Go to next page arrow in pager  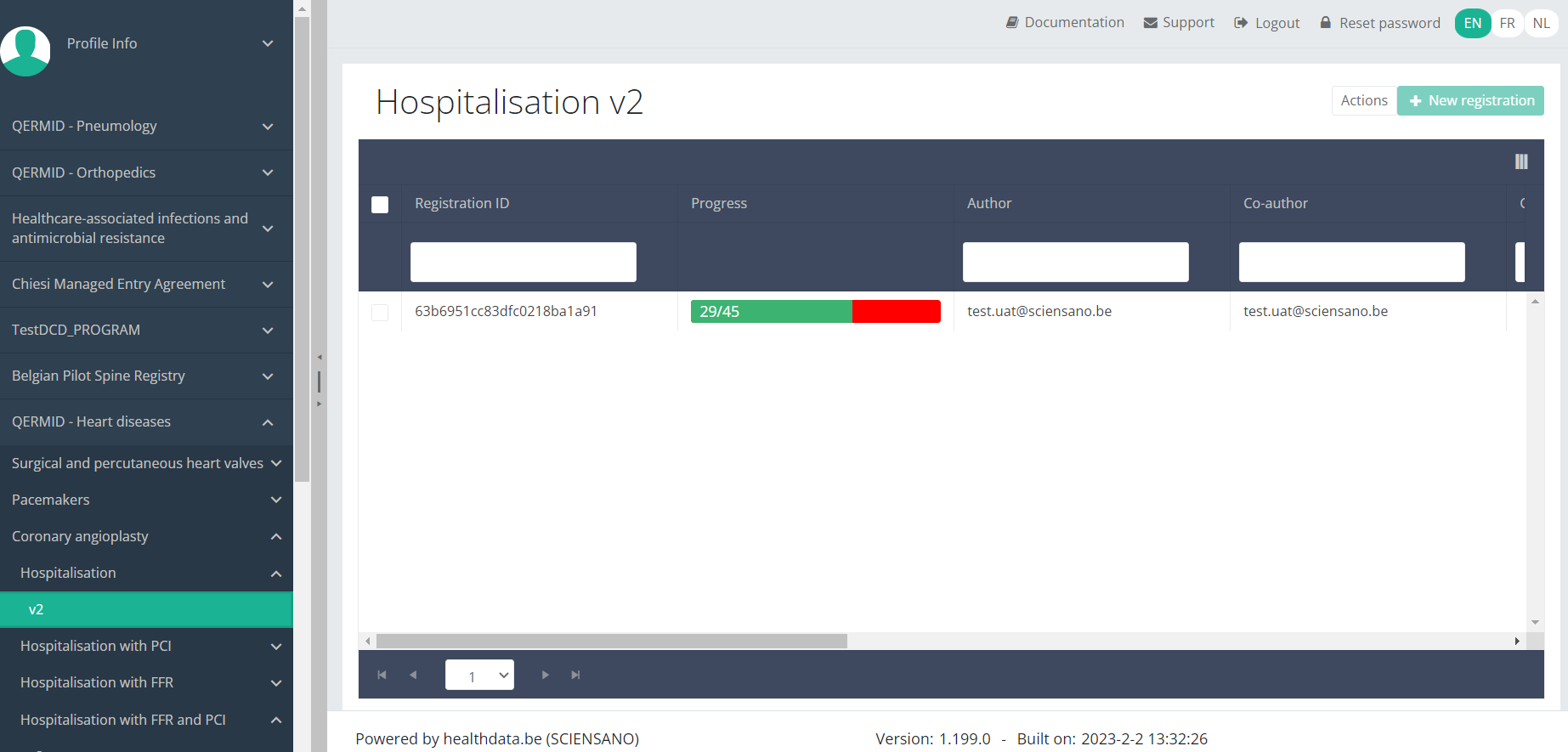(x=545, y=675)
